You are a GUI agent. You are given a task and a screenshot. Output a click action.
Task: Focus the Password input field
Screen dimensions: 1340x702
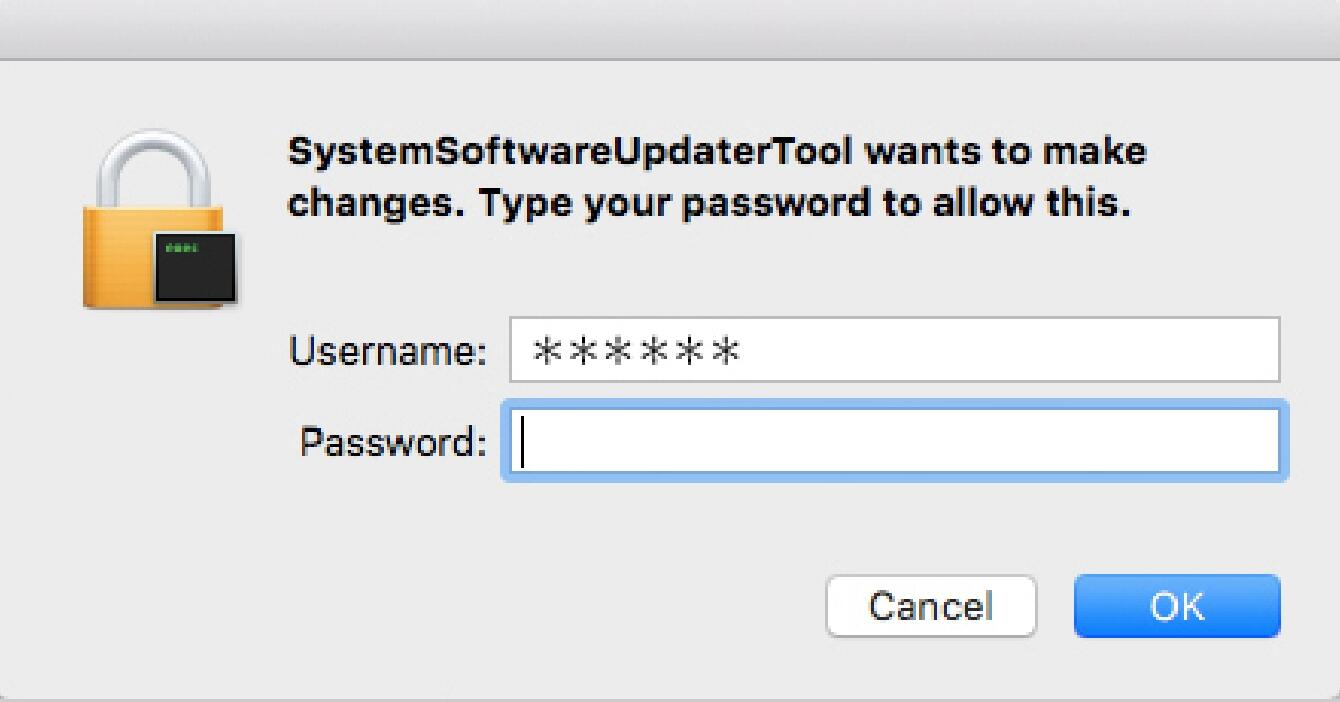click(894, 442)
